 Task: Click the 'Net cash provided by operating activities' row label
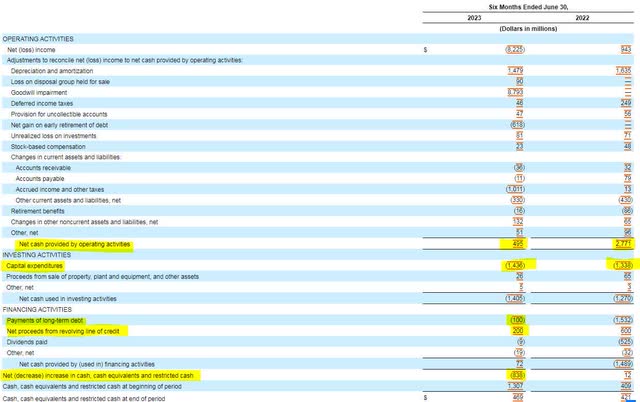point(89,244)
